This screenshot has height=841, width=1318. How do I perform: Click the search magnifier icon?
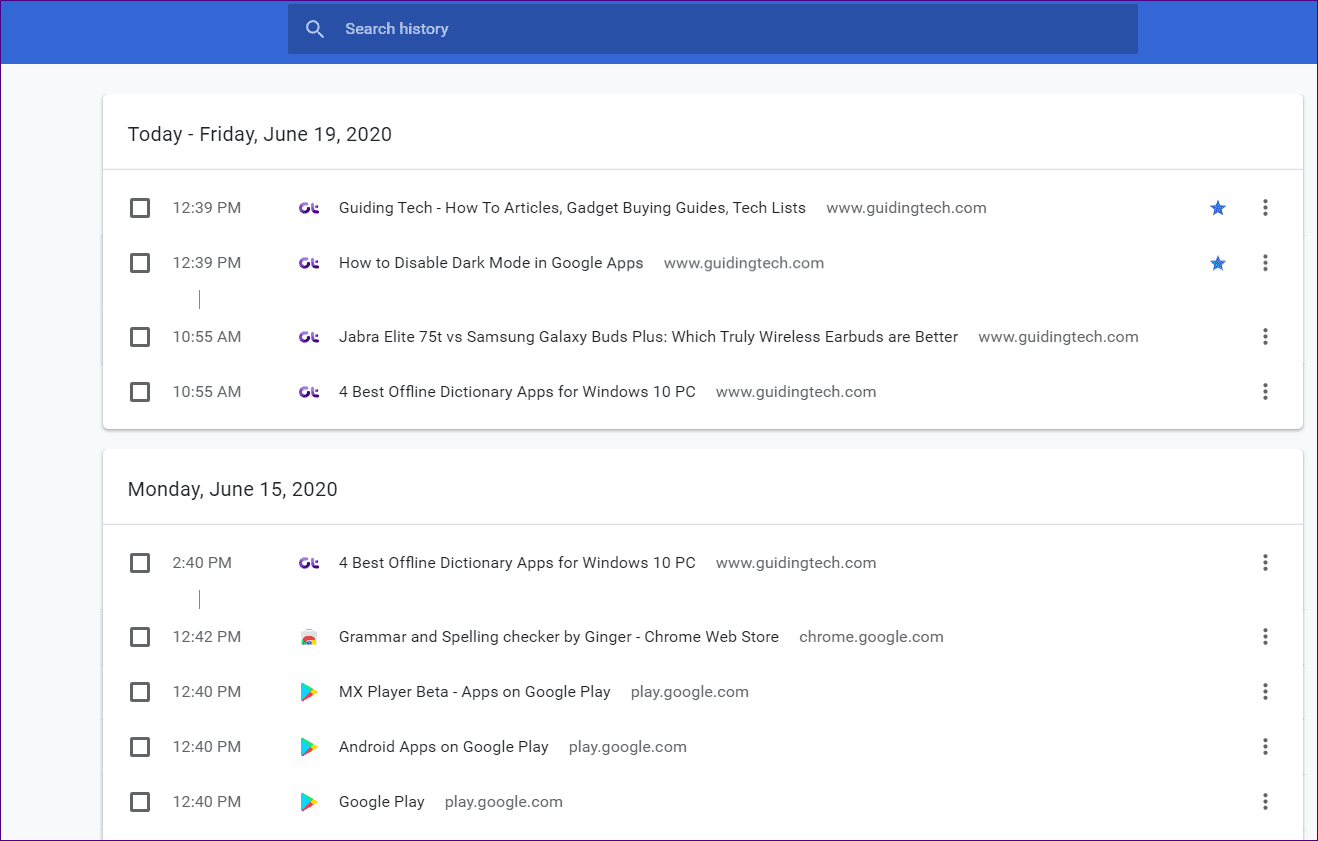tap(315, 29)
